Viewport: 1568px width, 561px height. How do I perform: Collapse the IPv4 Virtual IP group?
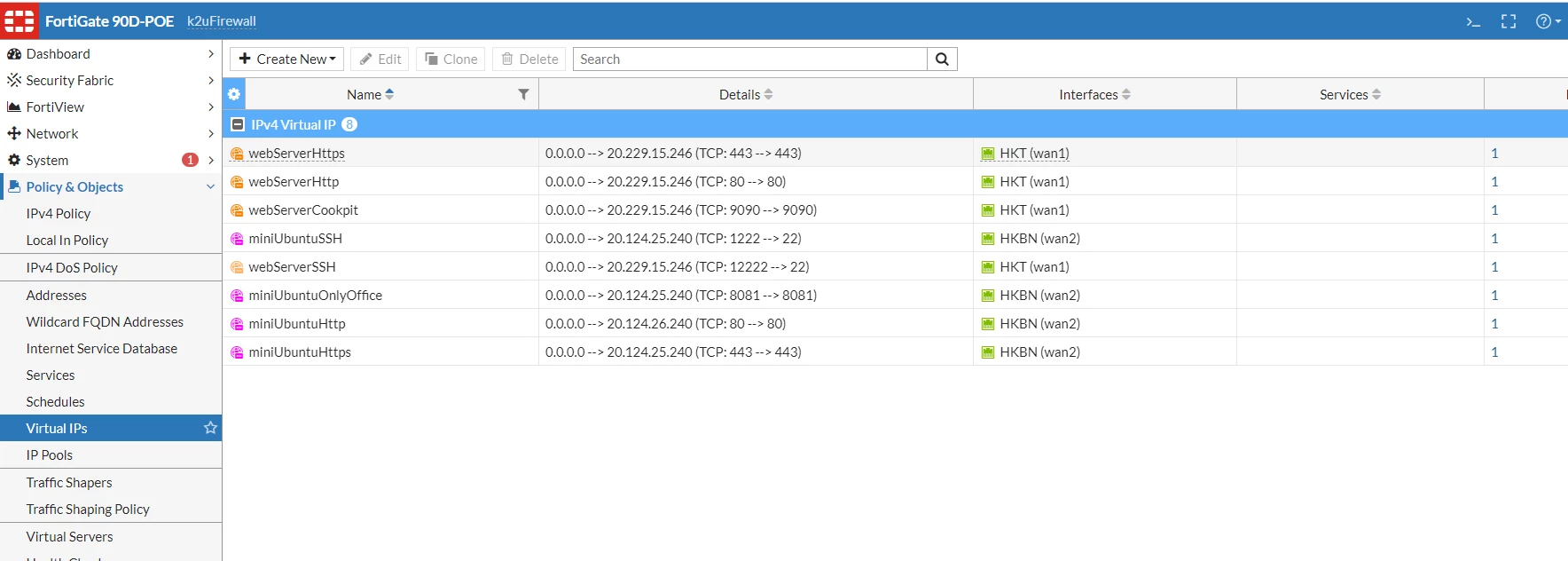(x=238, y=124)
